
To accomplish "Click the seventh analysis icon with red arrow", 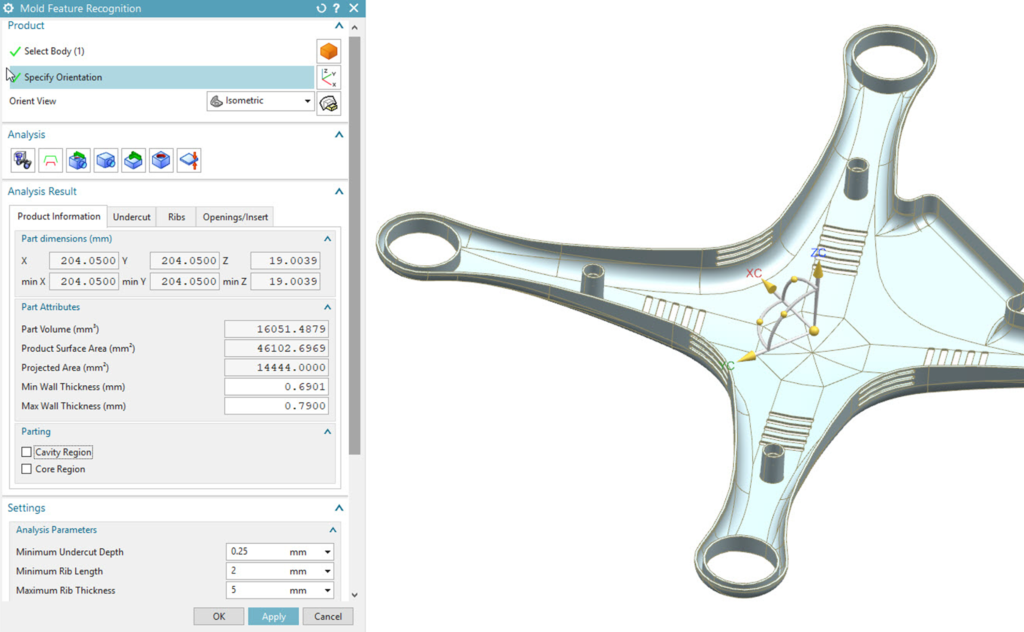I will (x=189, y=160).
